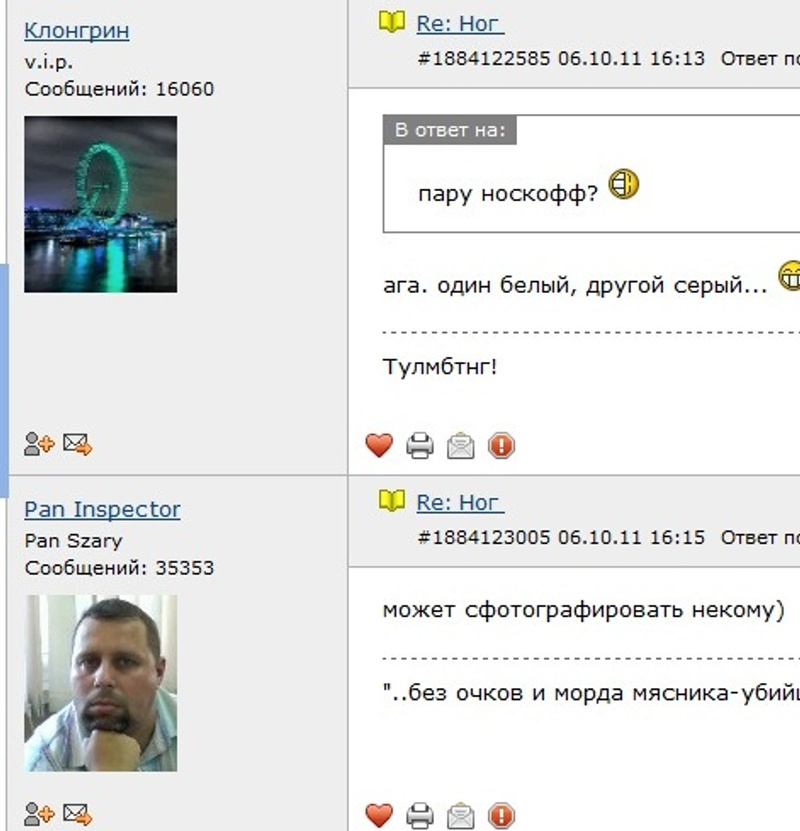The width and height of the screenshot is (800, 831).
Task: Send private message to Pan Inspector icon
Action: (x=77, y=814)
